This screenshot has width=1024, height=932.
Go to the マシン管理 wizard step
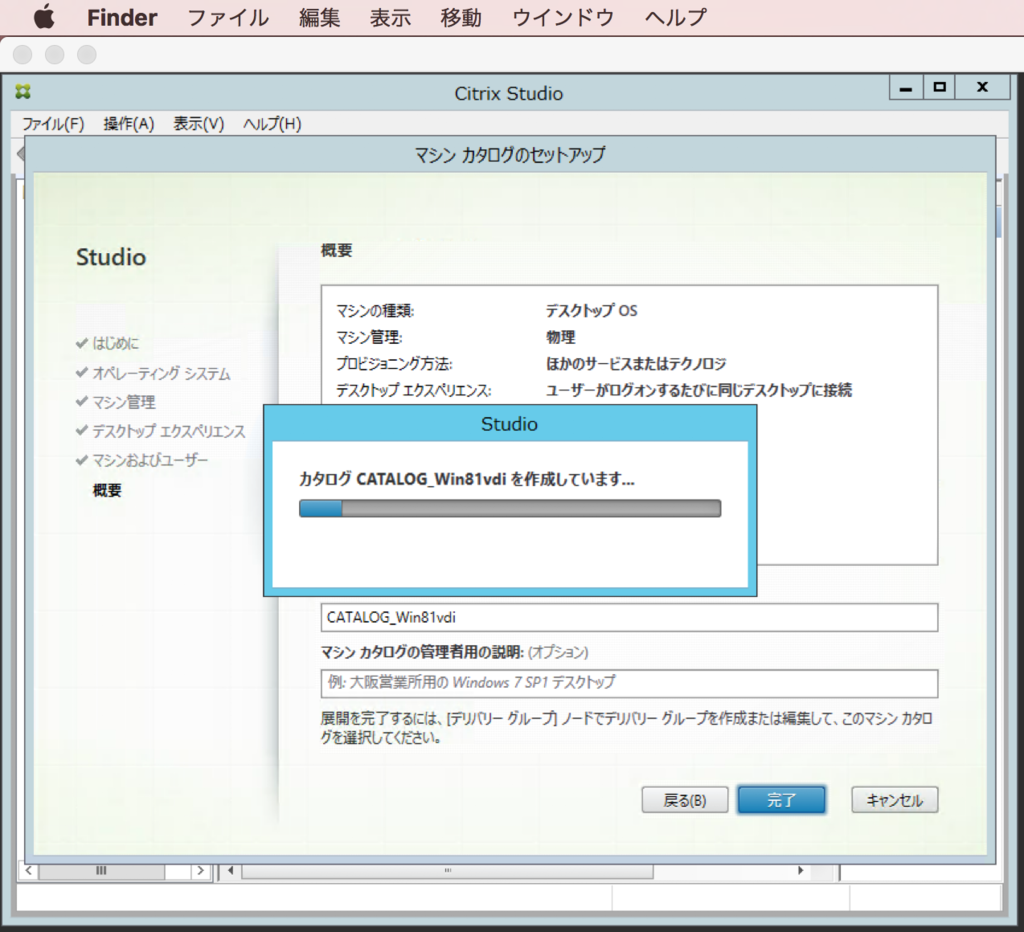pos(123,402)
